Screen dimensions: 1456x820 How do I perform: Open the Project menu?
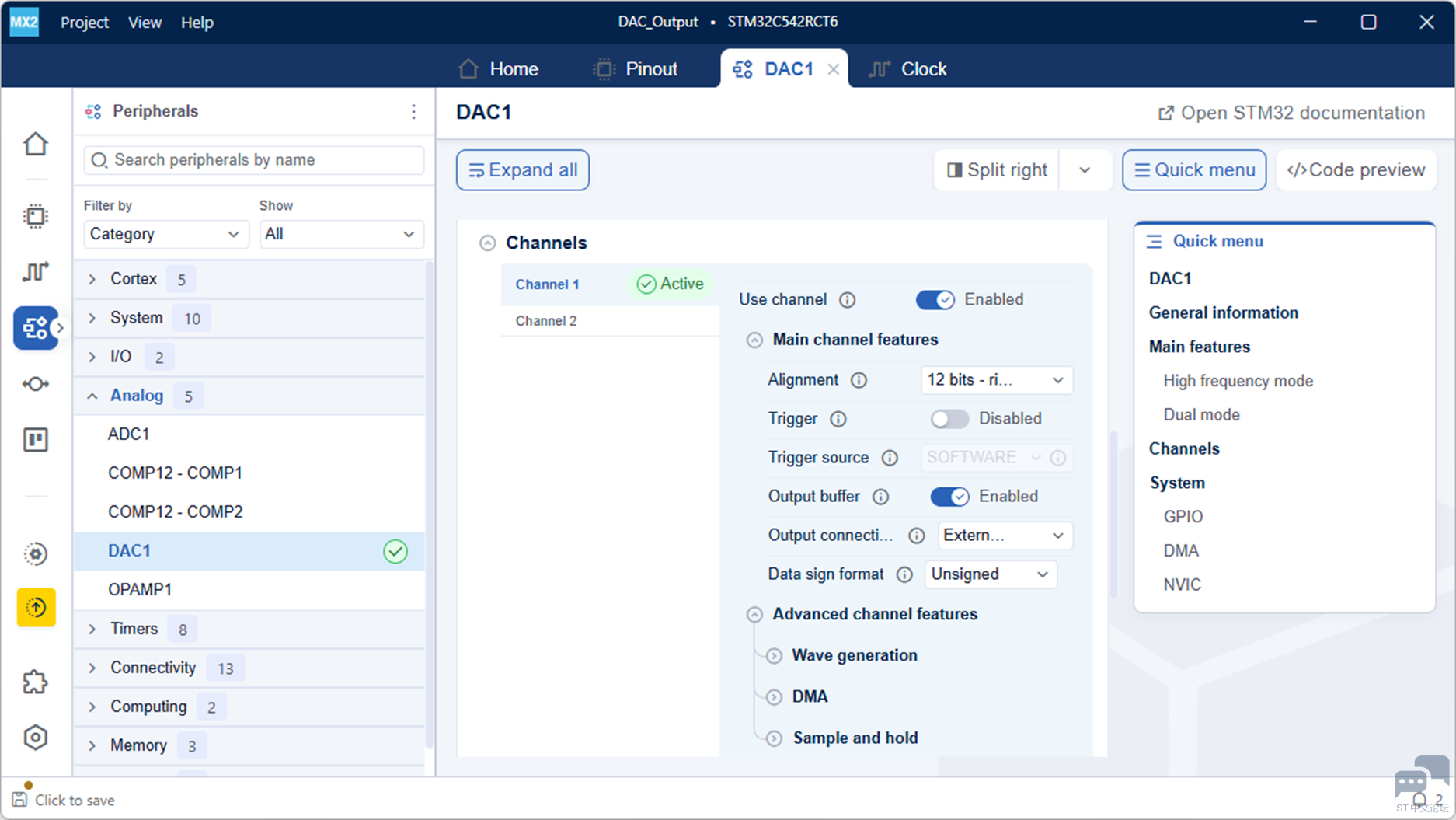click(x=85, y=23)
